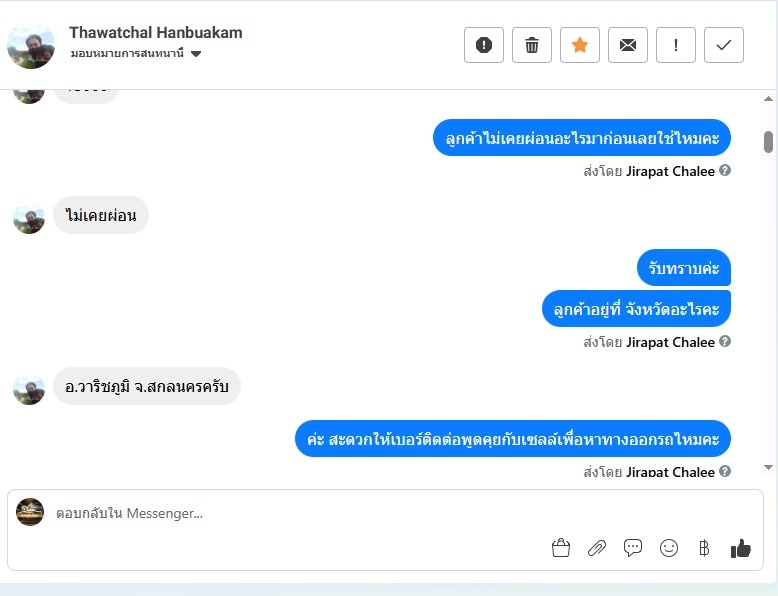Open the assign conversation dropdown arrow

196,54
